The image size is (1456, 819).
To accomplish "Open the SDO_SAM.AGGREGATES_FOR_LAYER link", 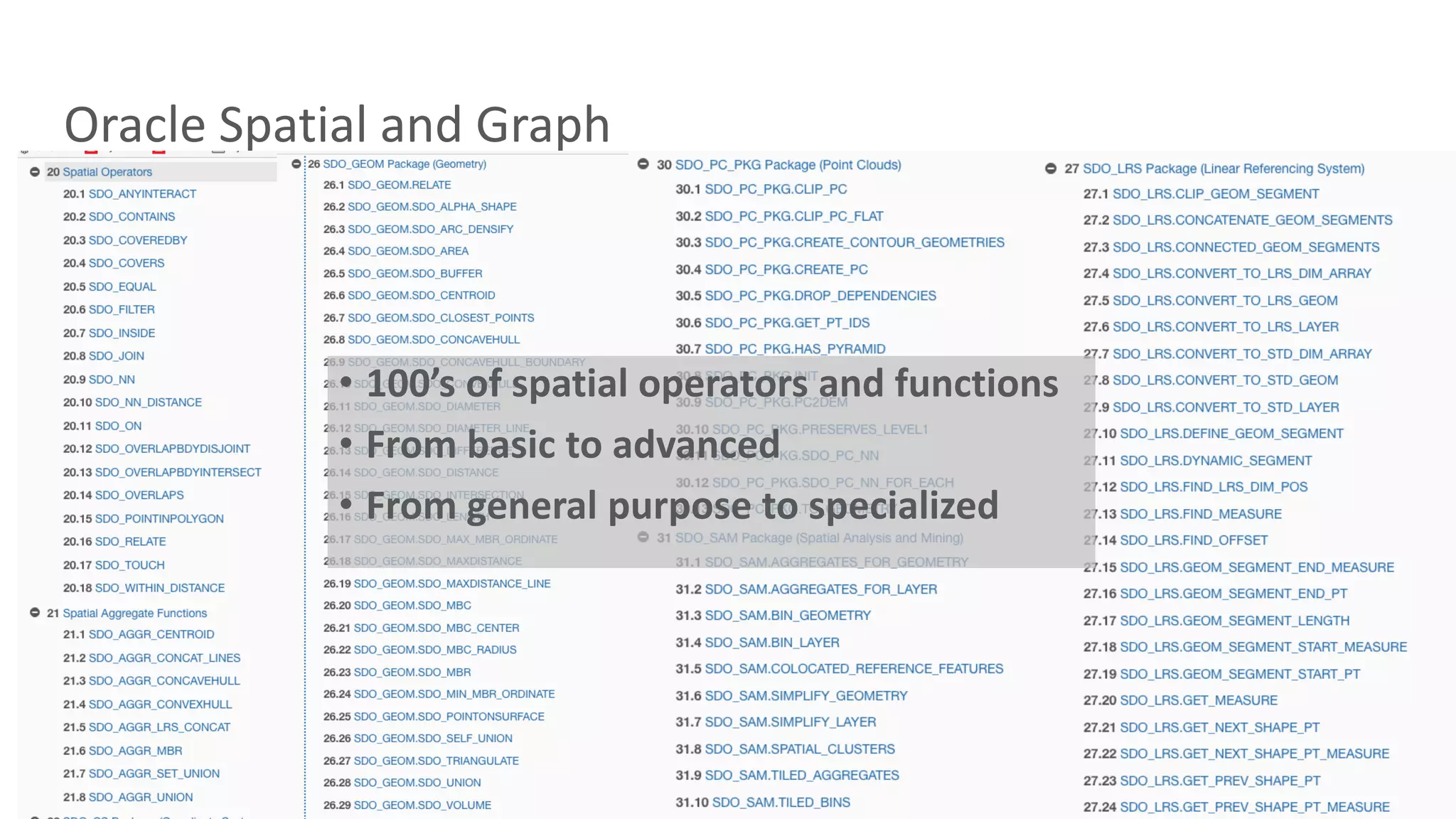I will click(x=821, y=589).
